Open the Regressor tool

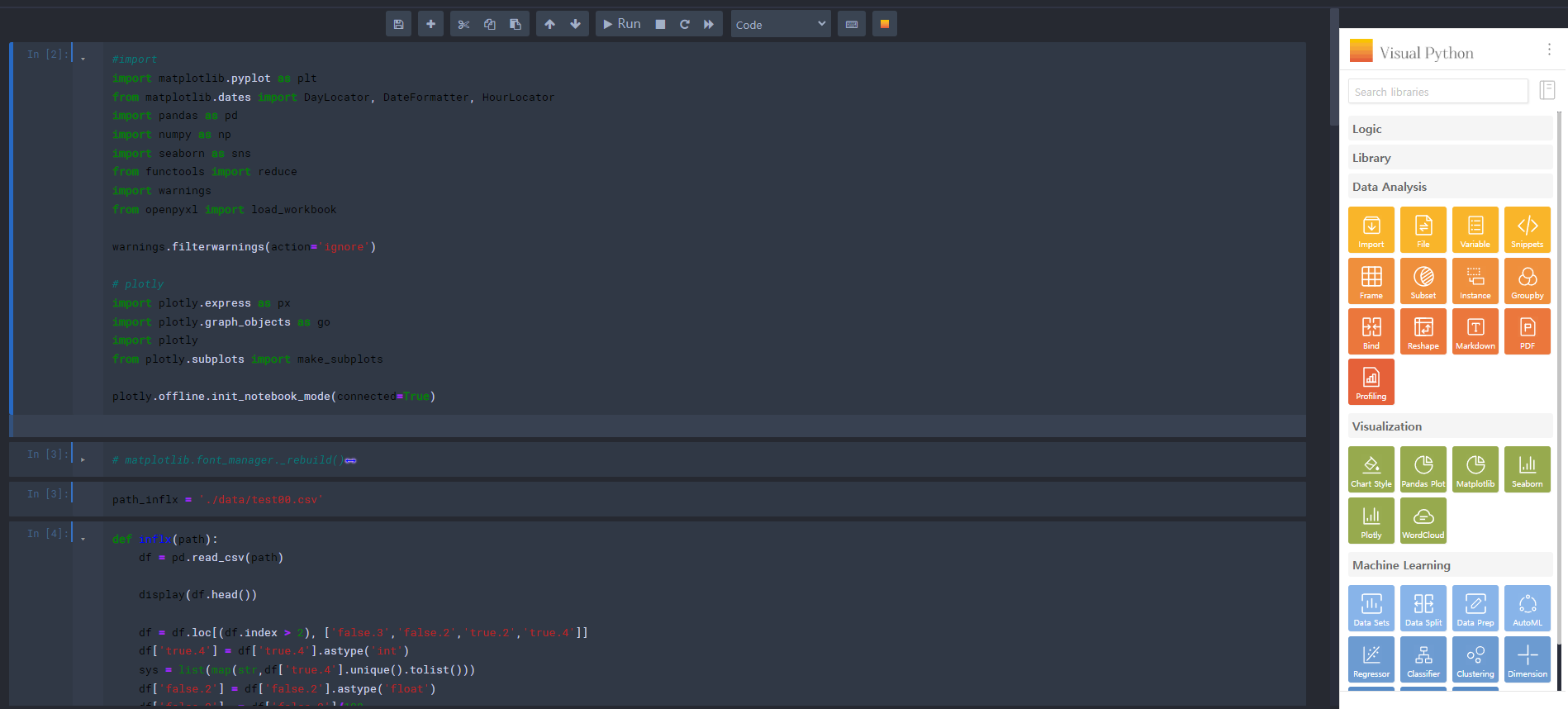pyautogui.click(x=1371, y=659)
